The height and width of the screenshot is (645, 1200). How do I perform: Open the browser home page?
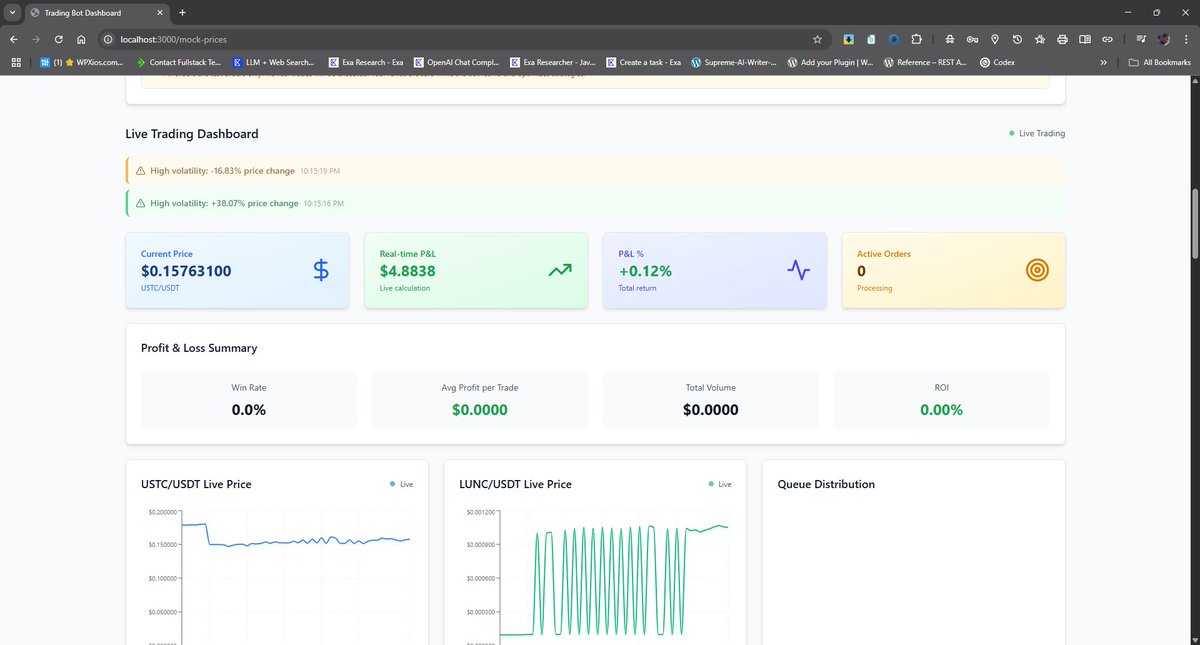coord(82,39)
